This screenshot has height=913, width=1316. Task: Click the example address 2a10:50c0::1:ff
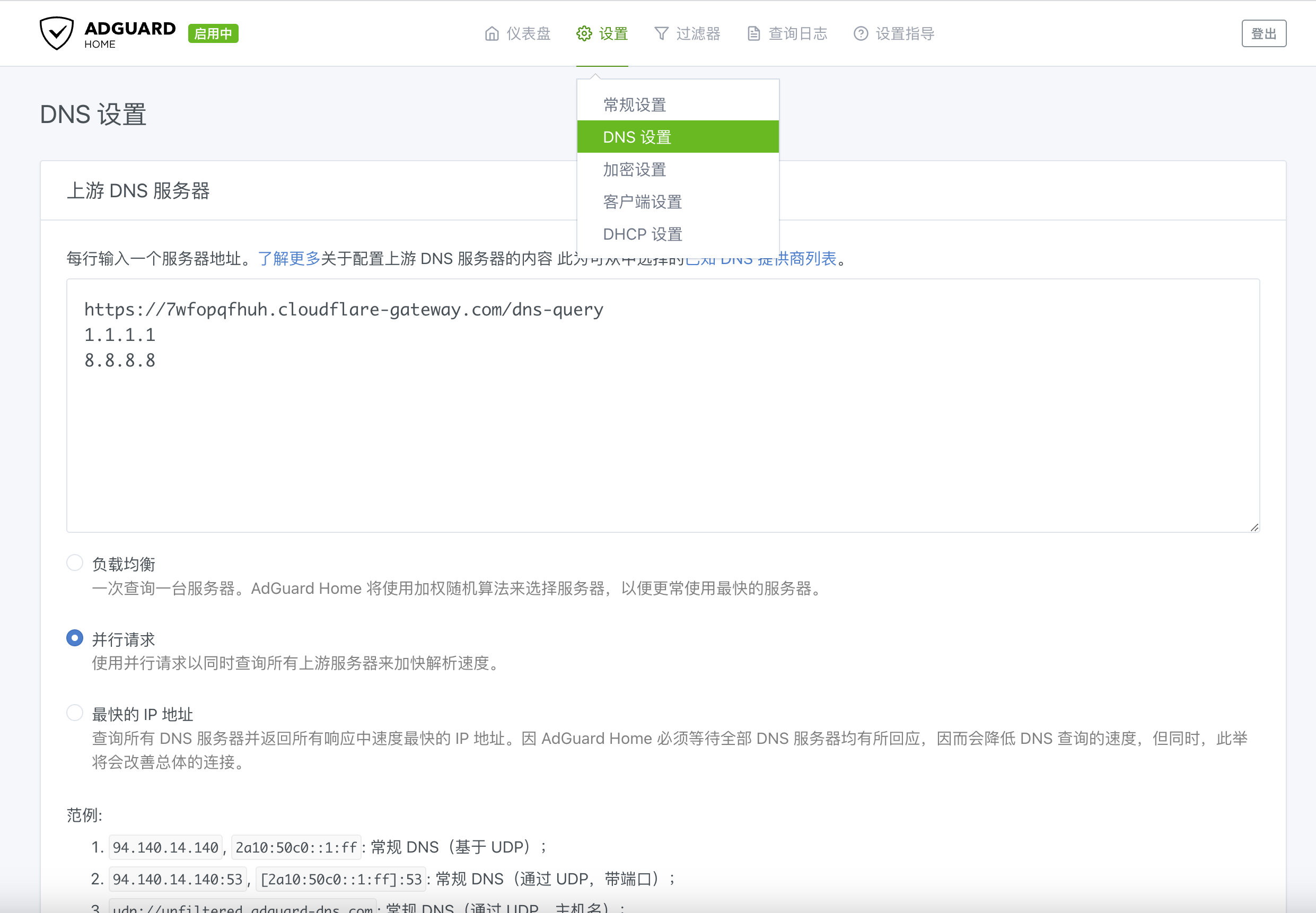[x=296, y=847]
